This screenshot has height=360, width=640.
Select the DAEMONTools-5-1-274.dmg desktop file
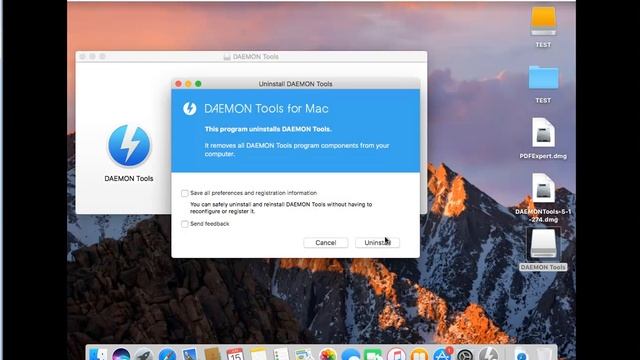tap(543, 188)
